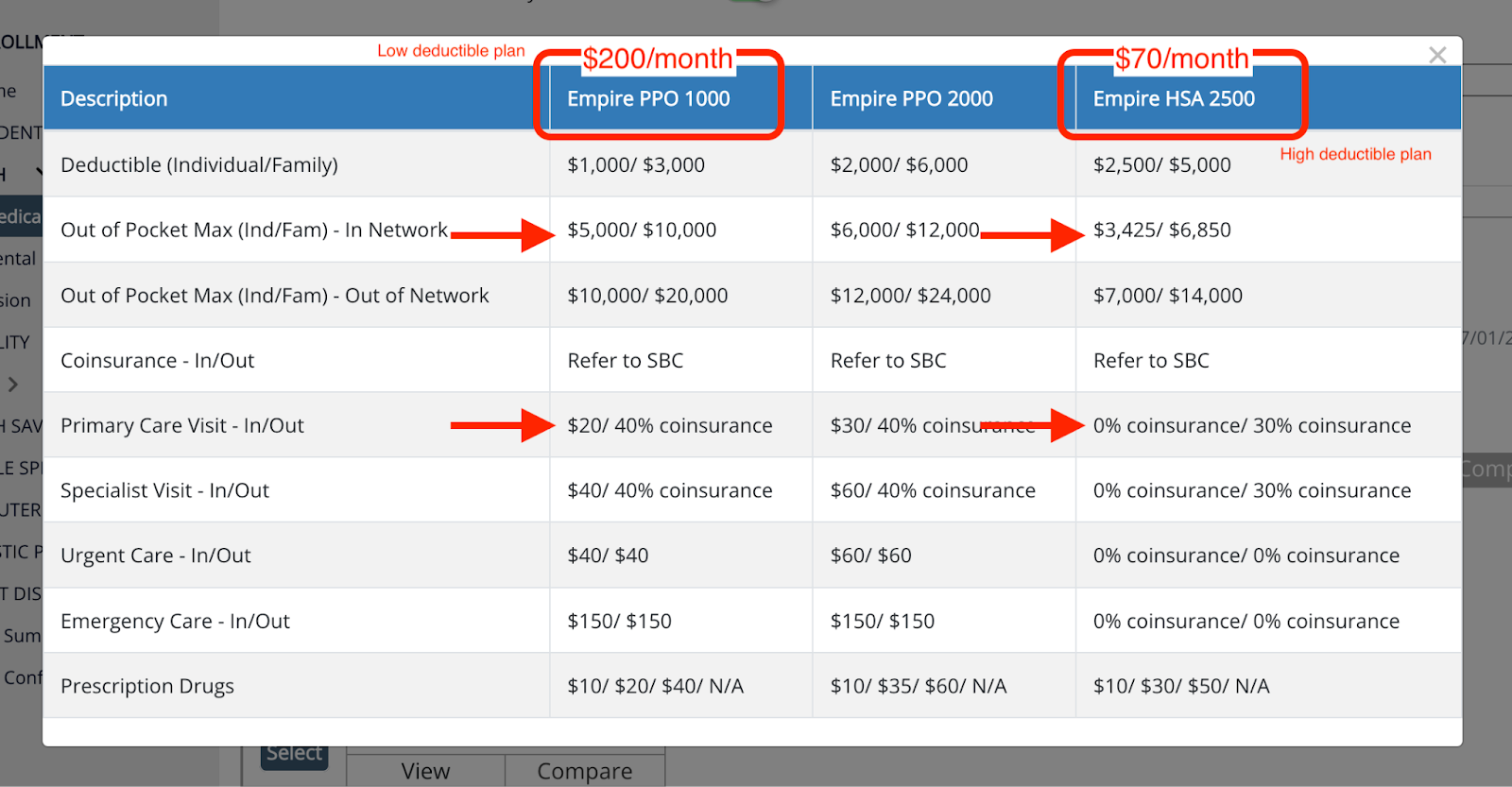Click Out of Pocket Max Out of Network label
Screen dimensions: 1512x787
(275, 295)
